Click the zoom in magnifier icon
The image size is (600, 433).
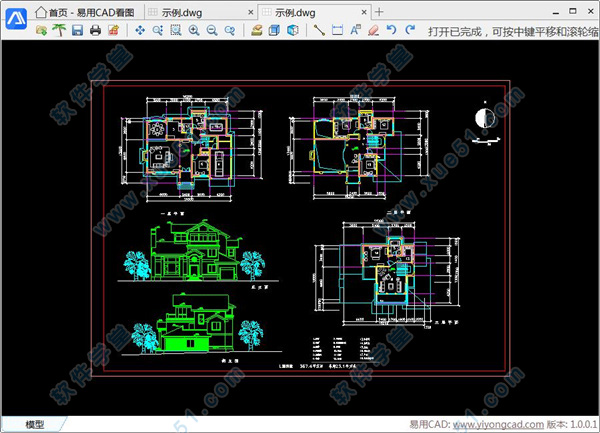(194, 31)
